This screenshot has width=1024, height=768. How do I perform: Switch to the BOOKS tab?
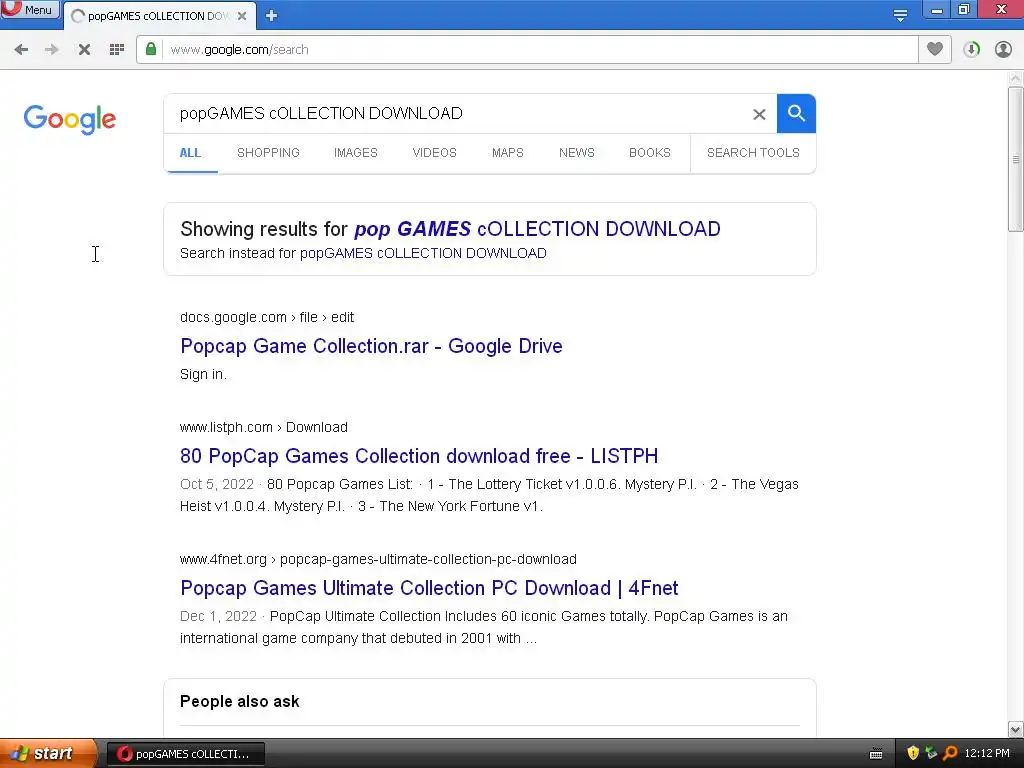pyautogui.click(x=650, y=153)
